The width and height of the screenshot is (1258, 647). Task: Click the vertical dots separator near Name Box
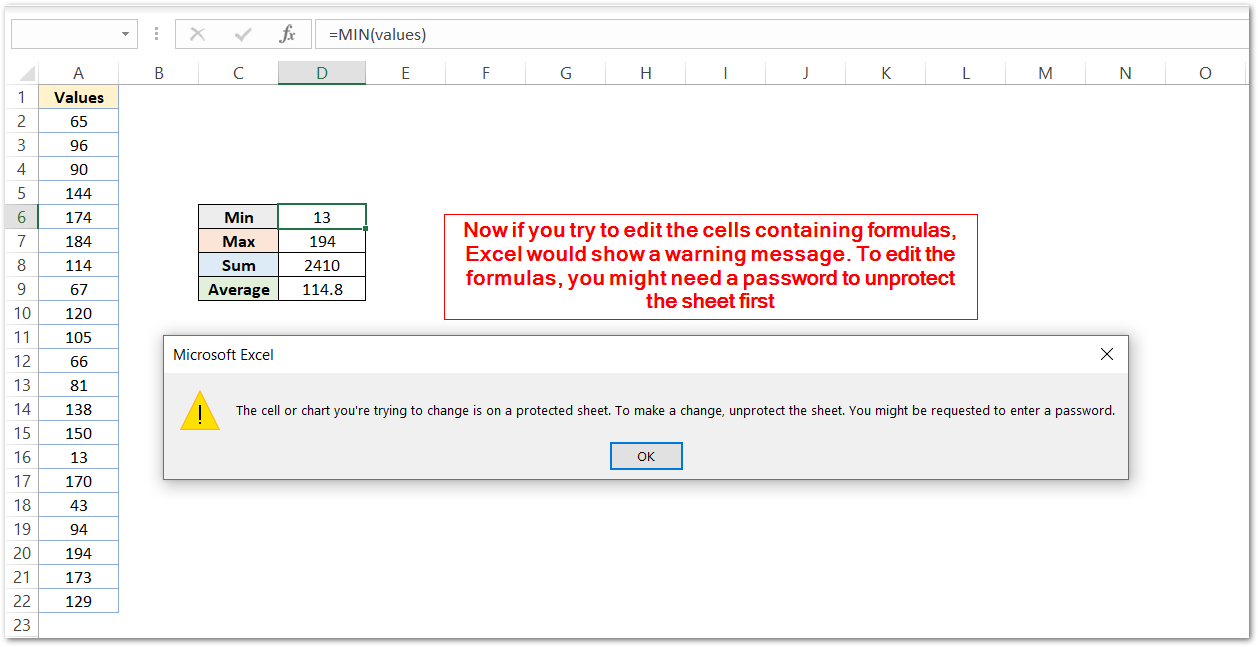156,33
